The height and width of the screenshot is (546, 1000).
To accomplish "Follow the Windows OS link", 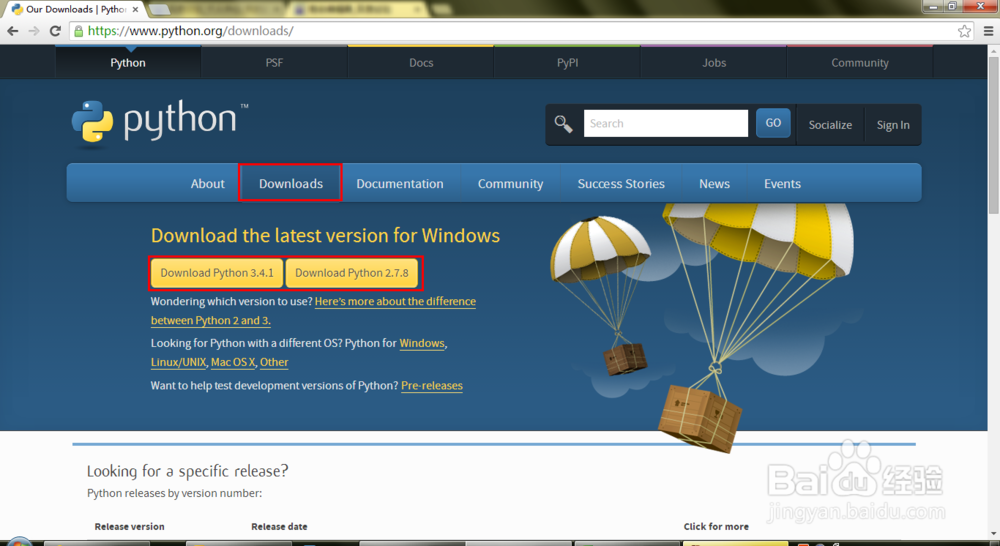I will click(422, 343).
